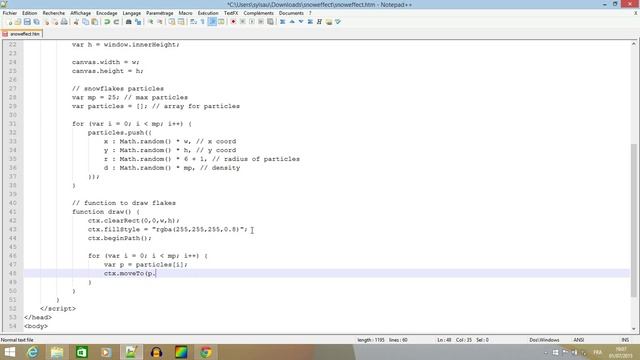Open the Recherche menu
The image size is (640, 360).
pos(54,13)
